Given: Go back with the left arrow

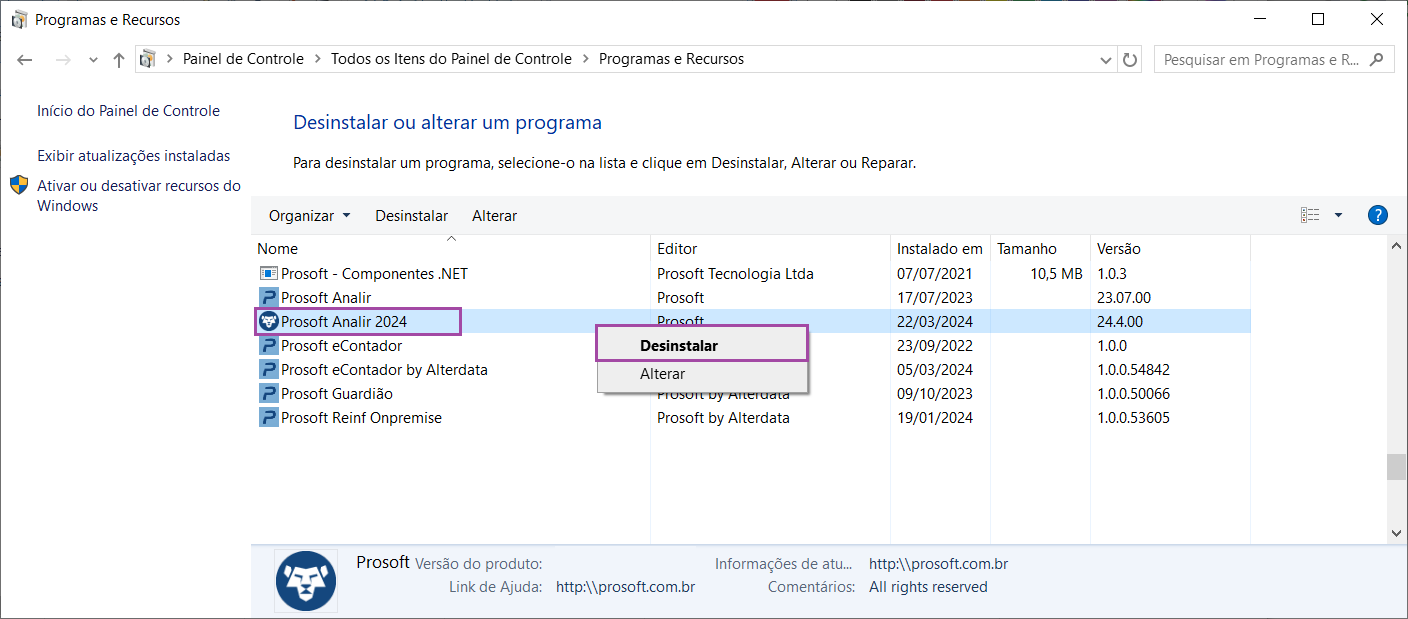Looking at the screenshot, I should coord(25,60).
